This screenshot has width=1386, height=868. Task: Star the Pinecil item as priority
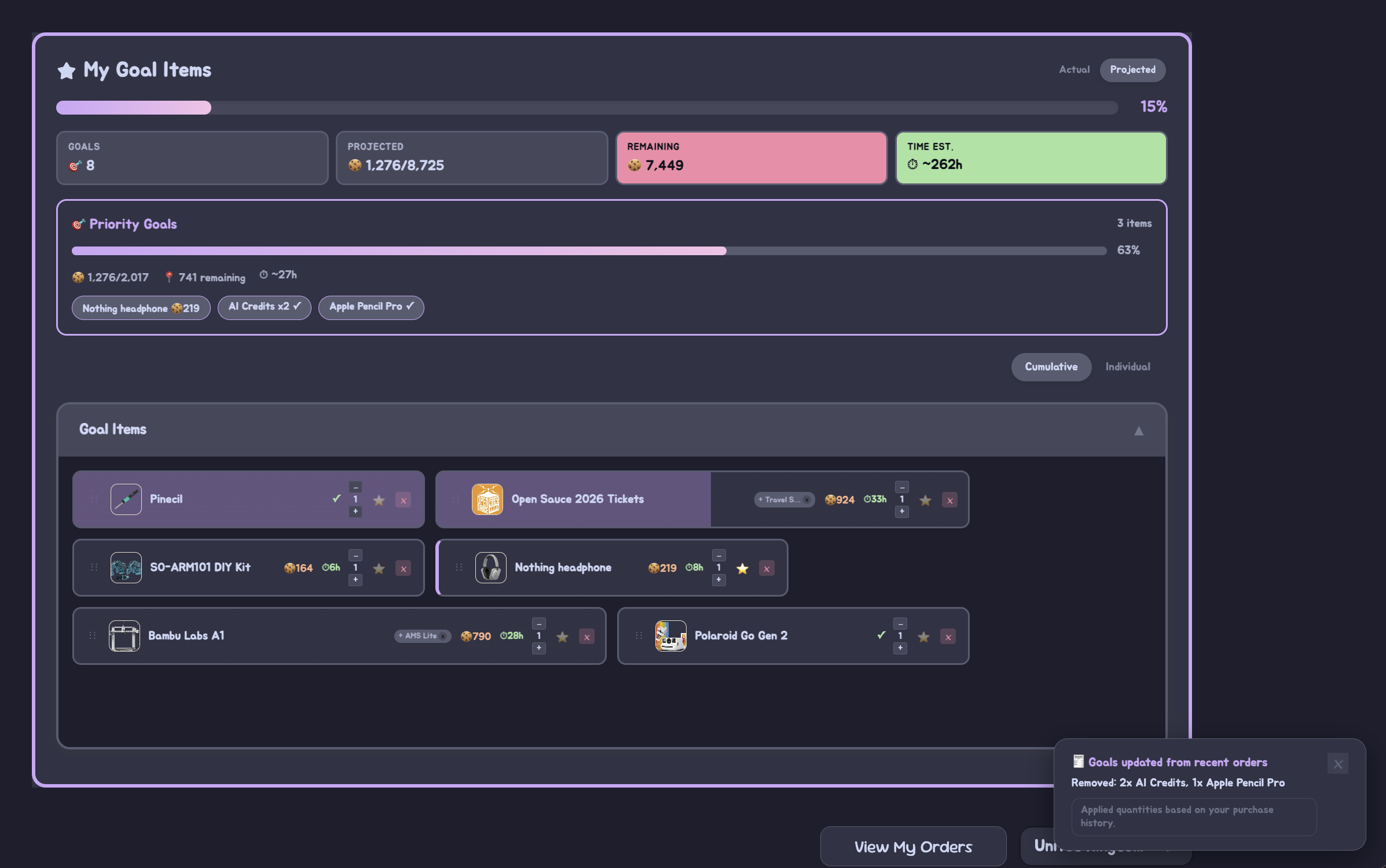(379, 500)
